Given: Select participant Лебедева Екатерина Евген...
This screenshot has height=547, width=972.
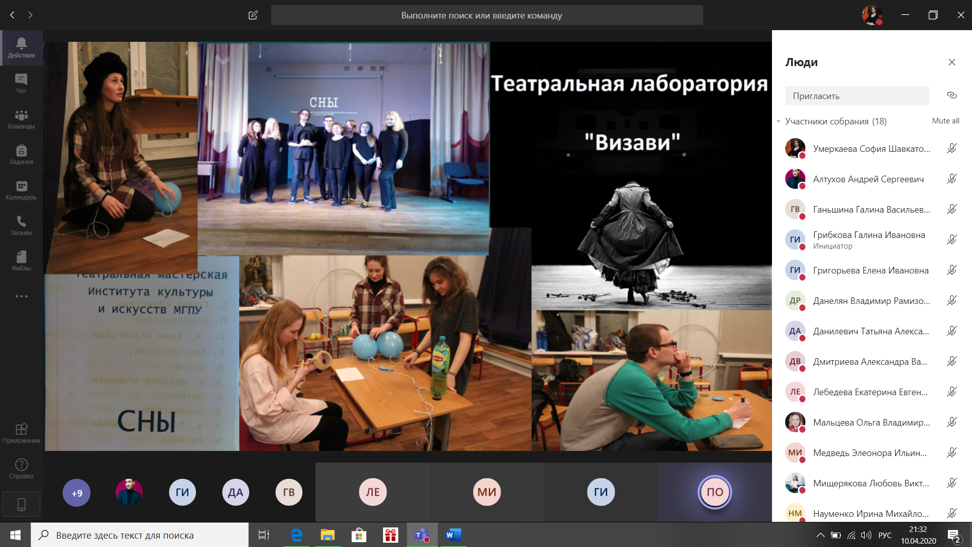Looking at the screenshot, I should tap(872, 391).
